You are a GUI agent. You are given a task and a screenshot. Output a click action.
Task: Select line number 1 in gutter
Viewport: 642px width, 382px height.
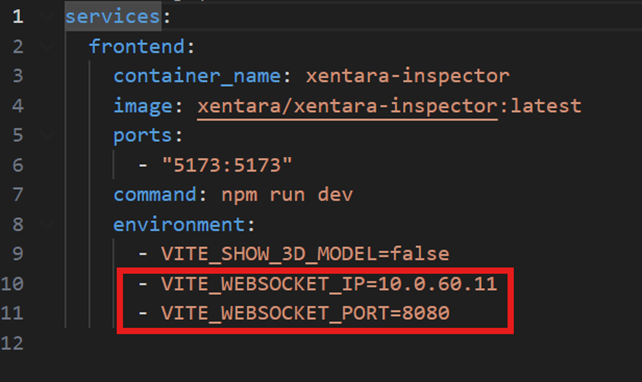tap(18, 17)
